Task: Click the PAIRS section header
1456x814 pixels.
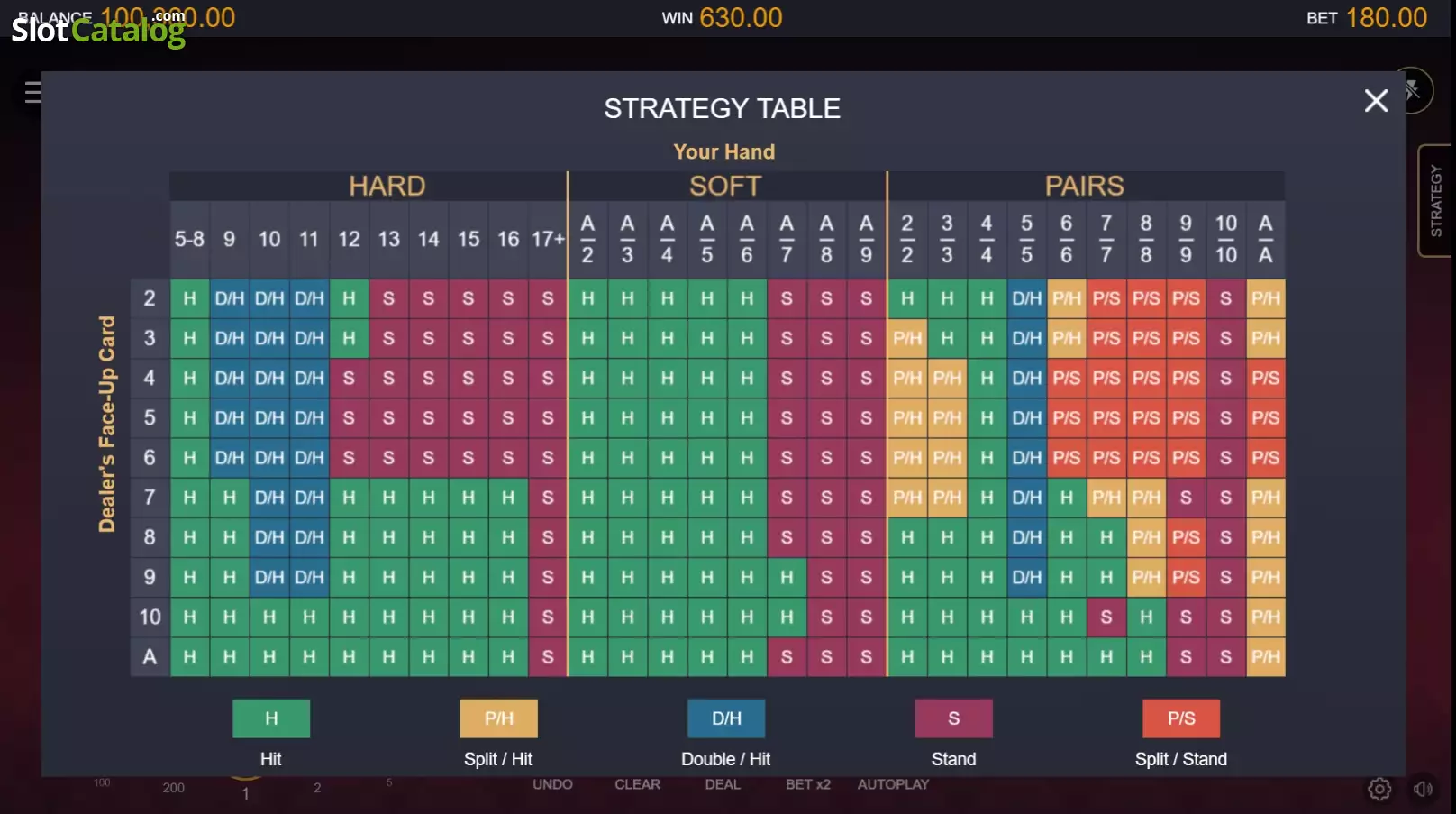Action: tap(1086, 186)
